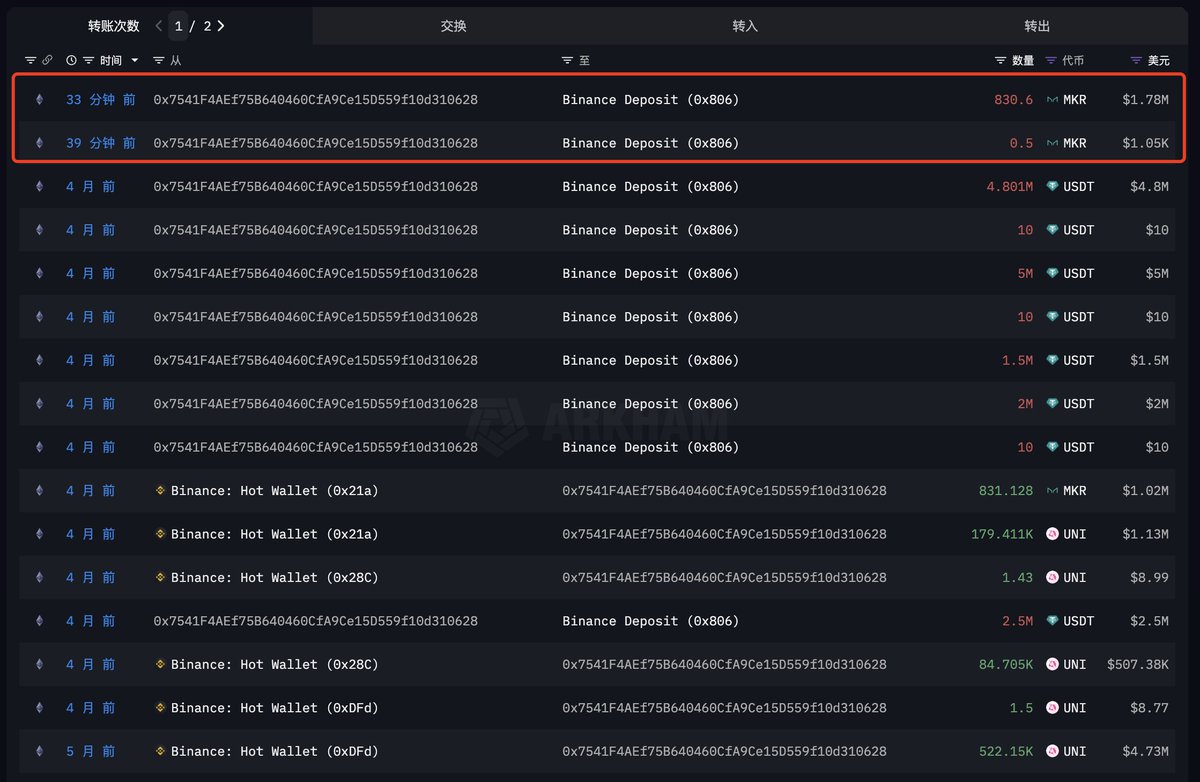Click UNI token icon in 522.15K row
This screenshot has width=1200, height=782.
pos(1052,751)
